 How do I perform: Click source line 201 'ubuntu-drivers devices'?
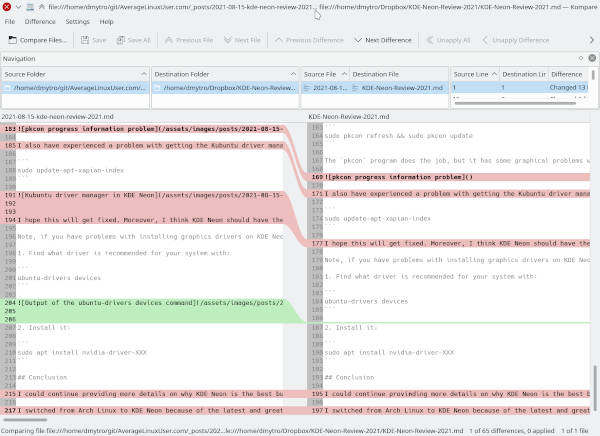(x=59, y=278)
